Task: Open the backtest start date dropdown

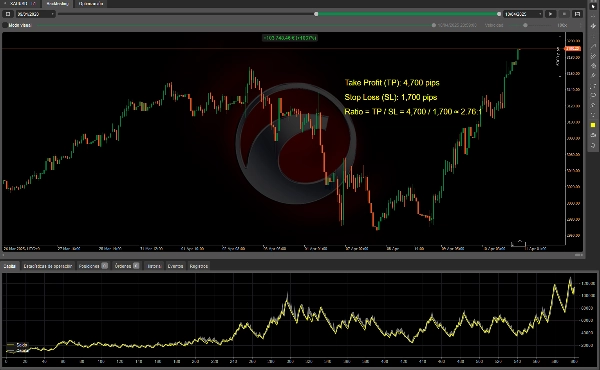Action: 36,14
